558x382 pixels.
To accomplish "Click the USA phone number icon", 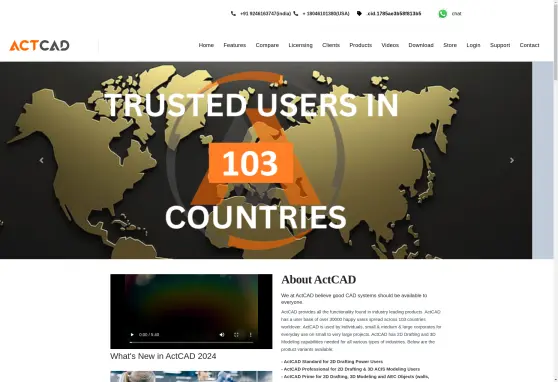I will point(296,14).
